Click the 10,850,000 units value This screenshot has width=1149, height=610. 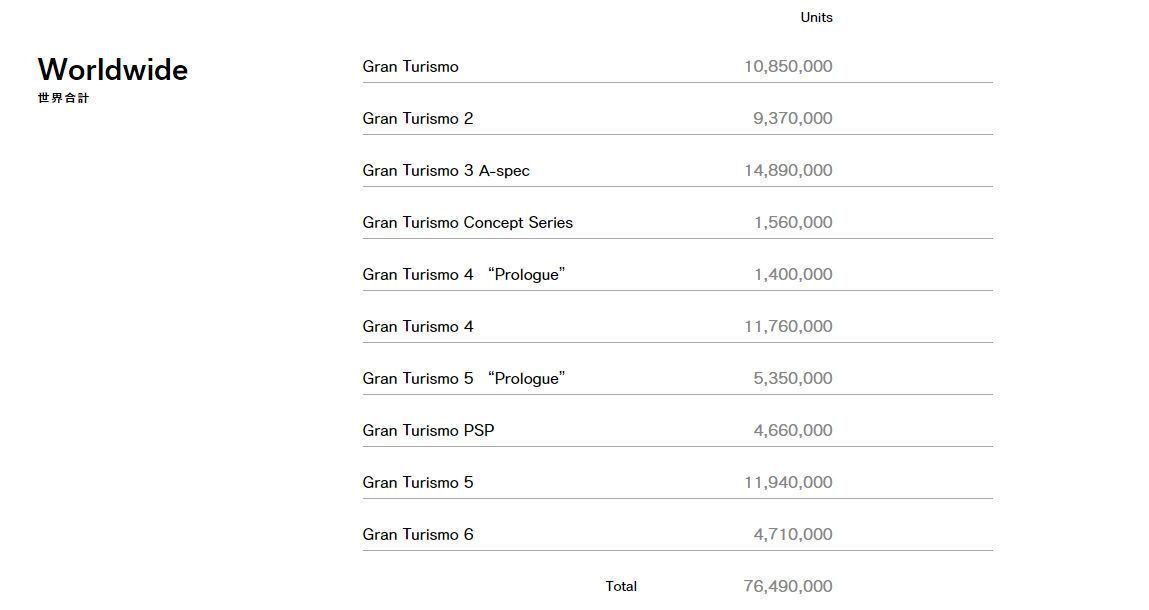tap(788, 67)
